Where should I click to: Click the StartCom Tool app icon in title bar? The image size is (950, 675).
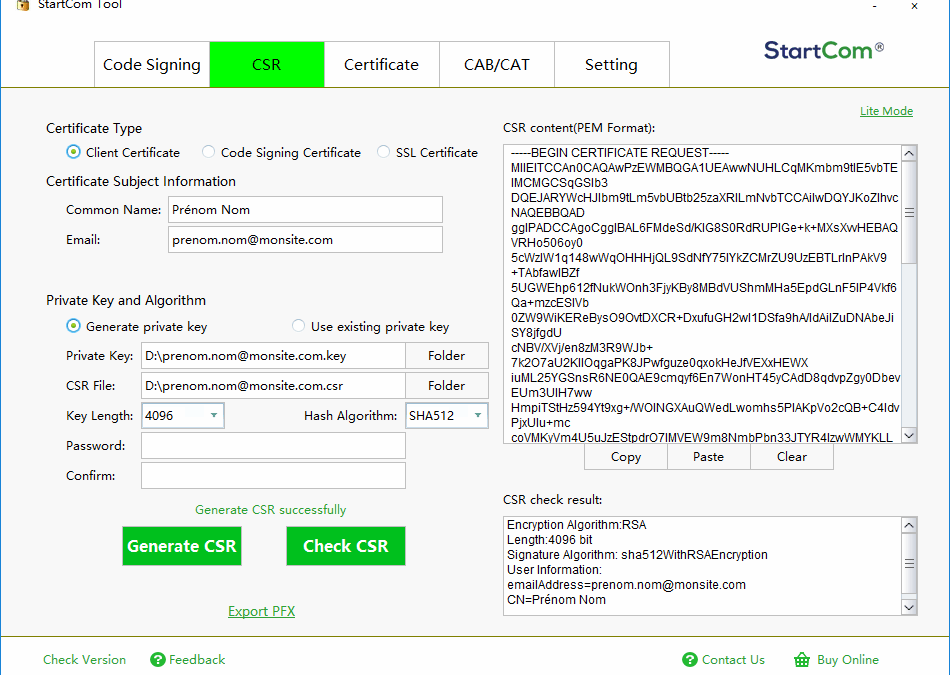(x=23, y=5)
